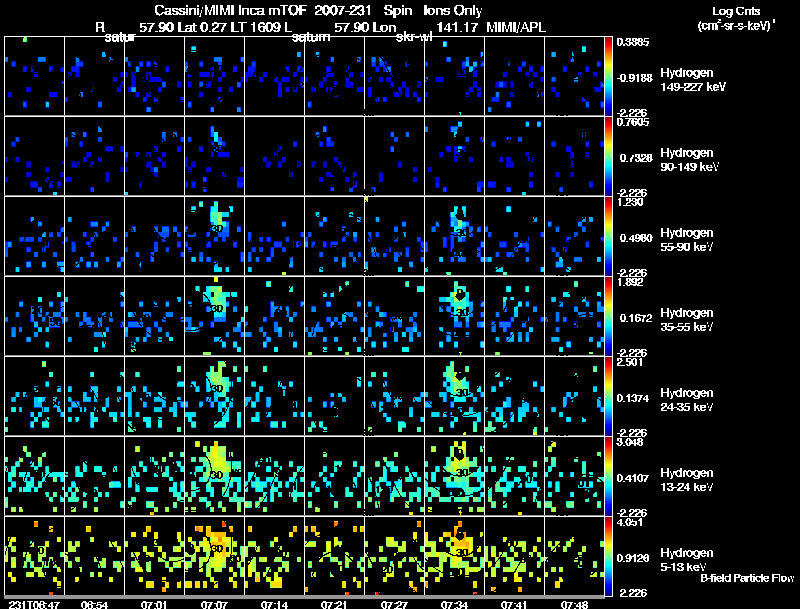Click the '0.9126' color scale value
Viewport: 800px width, 609px height.
pyautogui.click(x=633, y=559)
